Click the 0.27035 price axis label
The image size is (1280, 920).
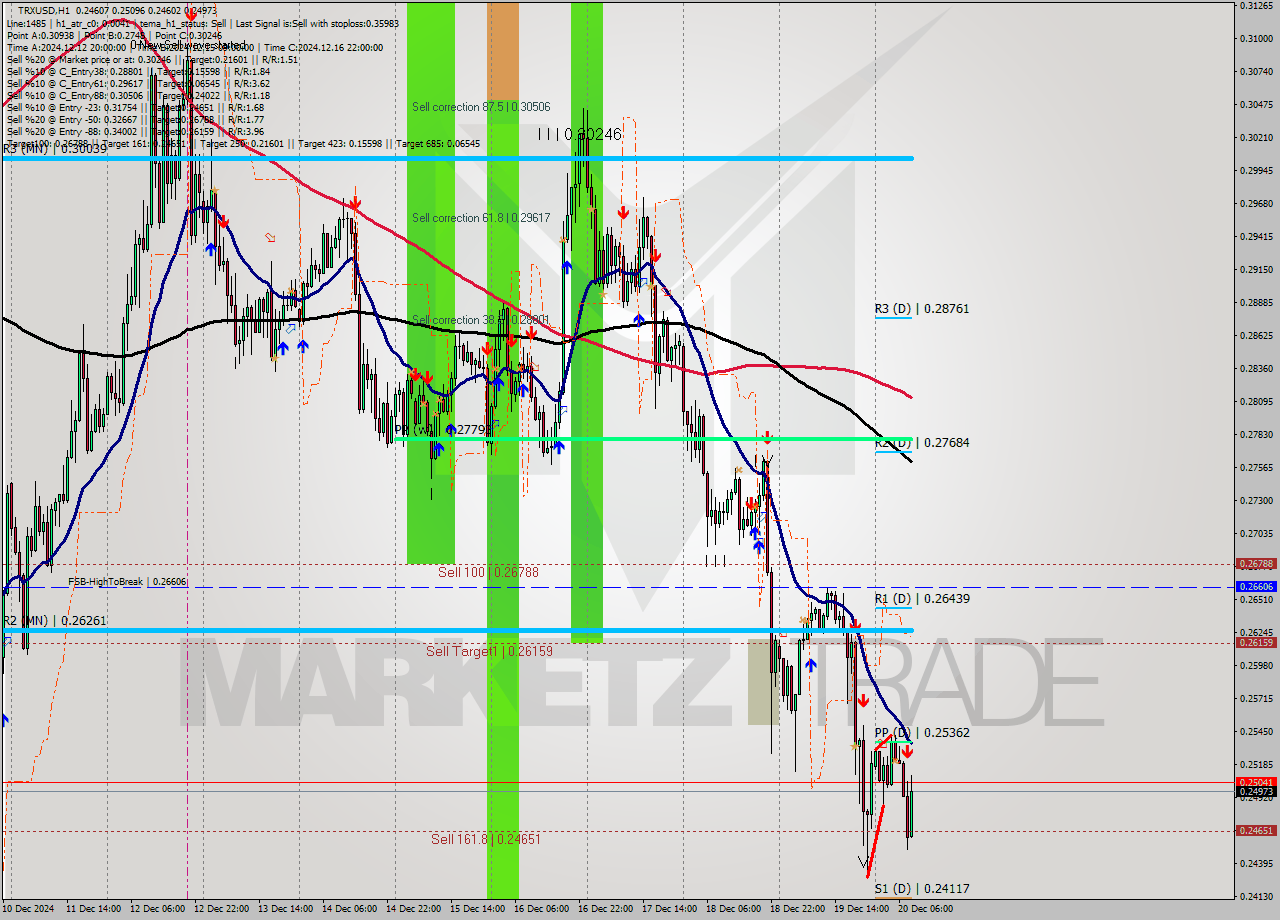1256,533
